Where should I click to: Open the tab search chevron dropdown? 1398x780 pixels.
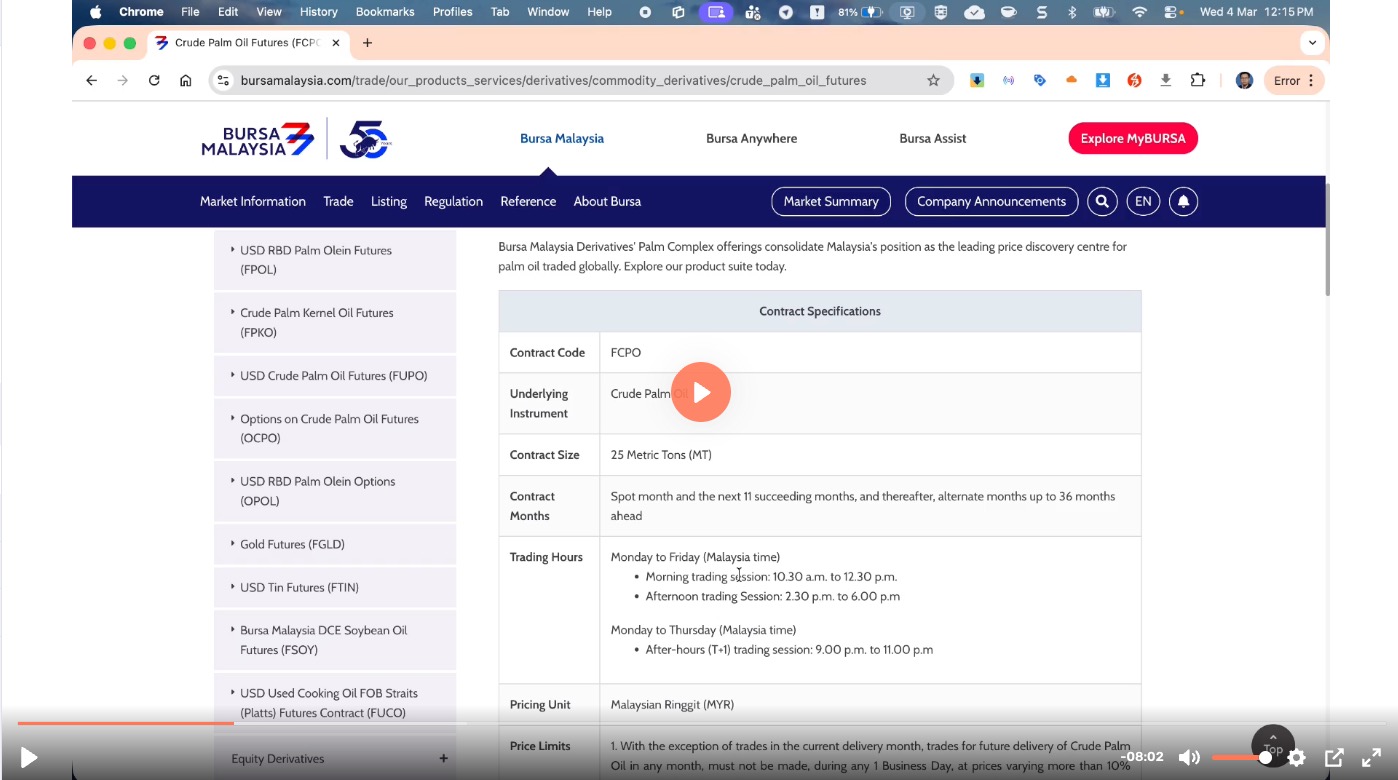1312,43
